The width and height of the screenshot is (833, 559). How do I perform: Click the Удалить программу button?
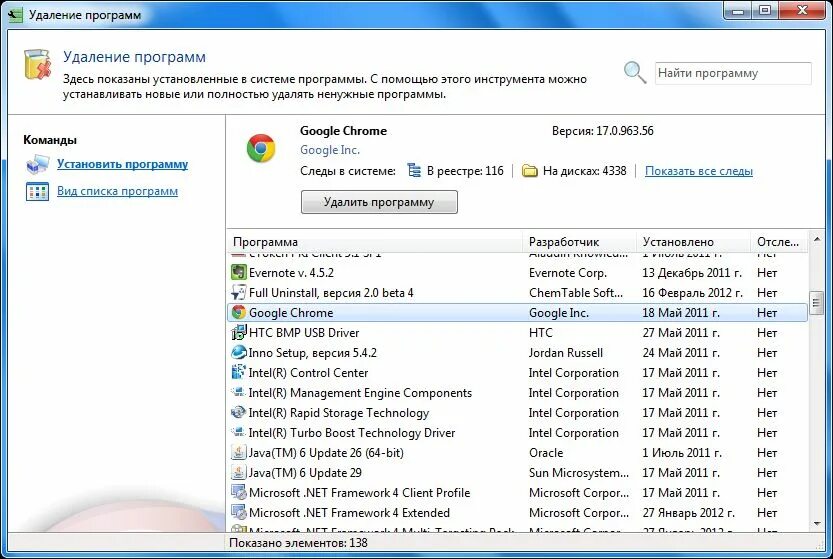coord(379,202)
